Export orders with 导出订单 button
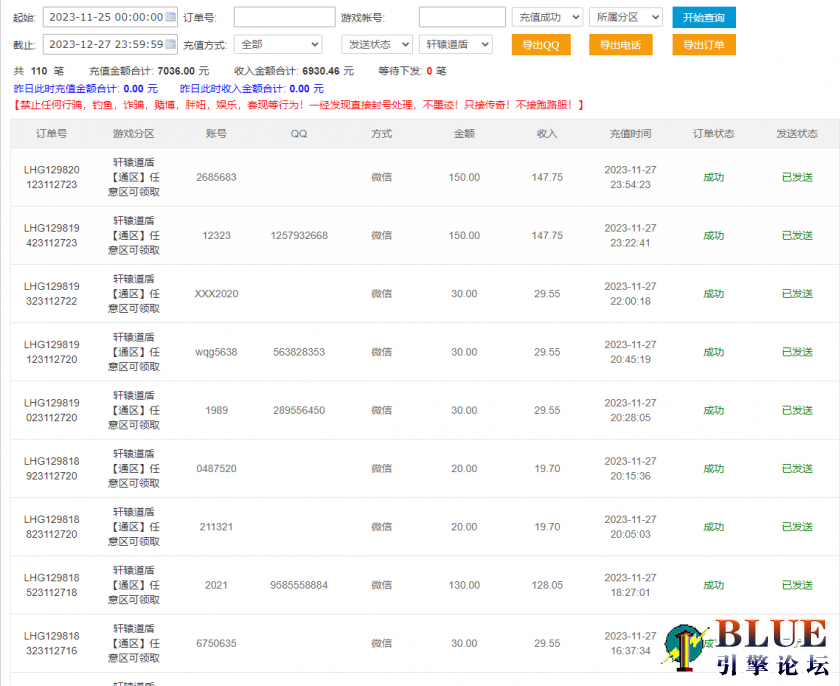The width and height of the screenshot is (840, 686). (x=703, y=45)
